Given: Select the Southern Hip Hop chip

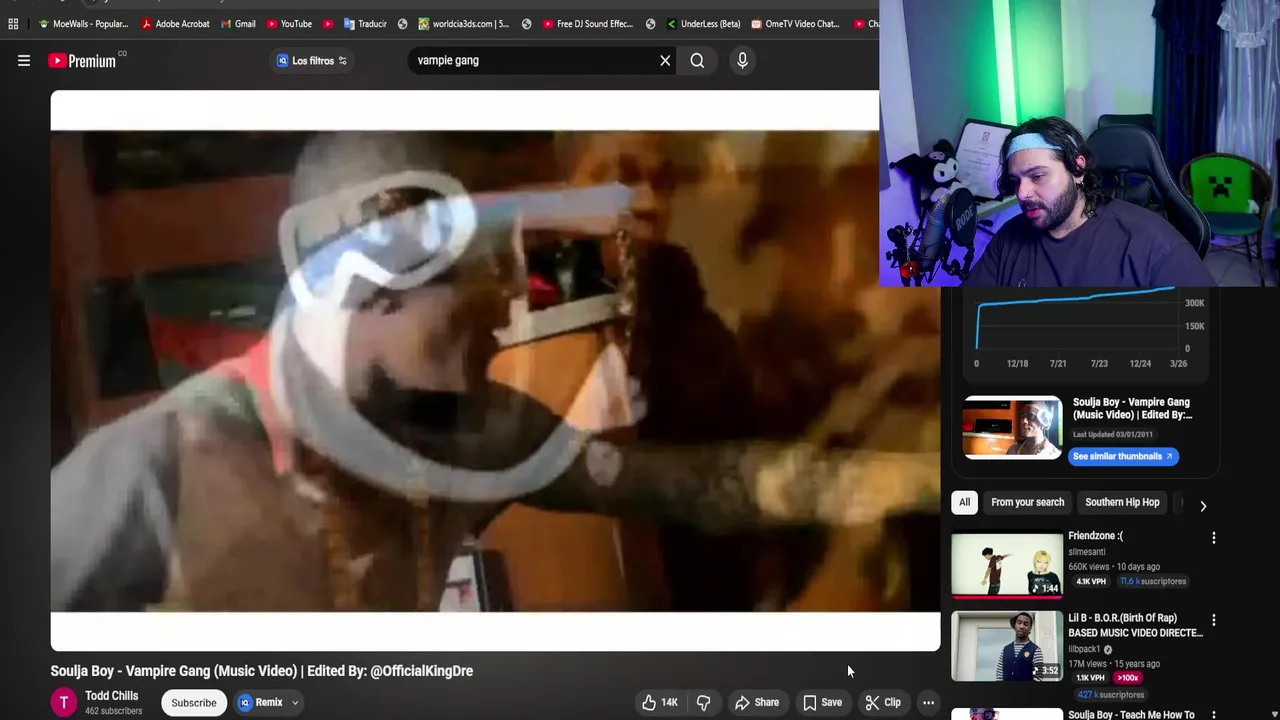Looking at the screenshot, I should (x=1122, y=502).
